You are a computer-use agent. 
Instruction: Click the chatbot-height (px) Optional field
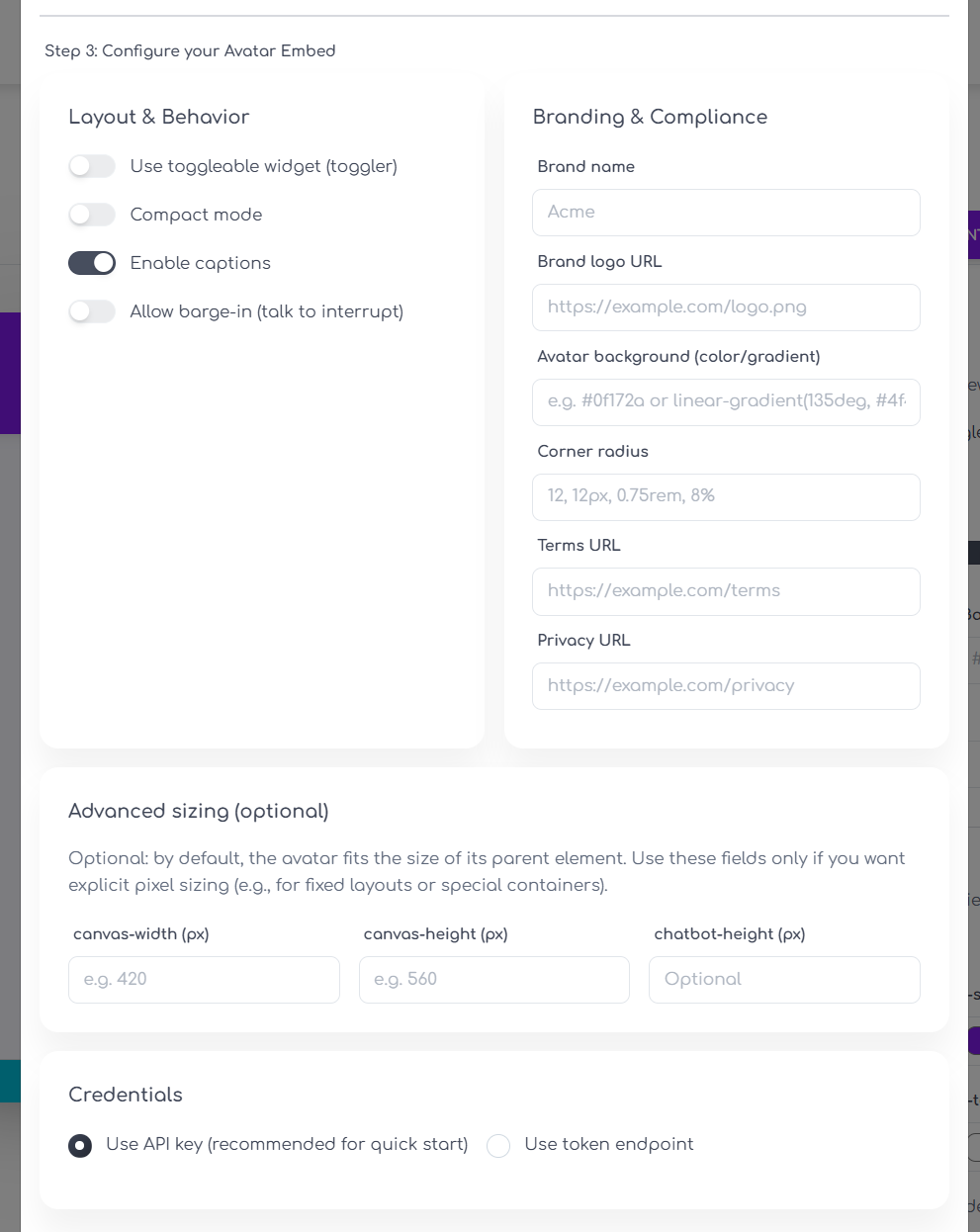(x=784, y=980)
